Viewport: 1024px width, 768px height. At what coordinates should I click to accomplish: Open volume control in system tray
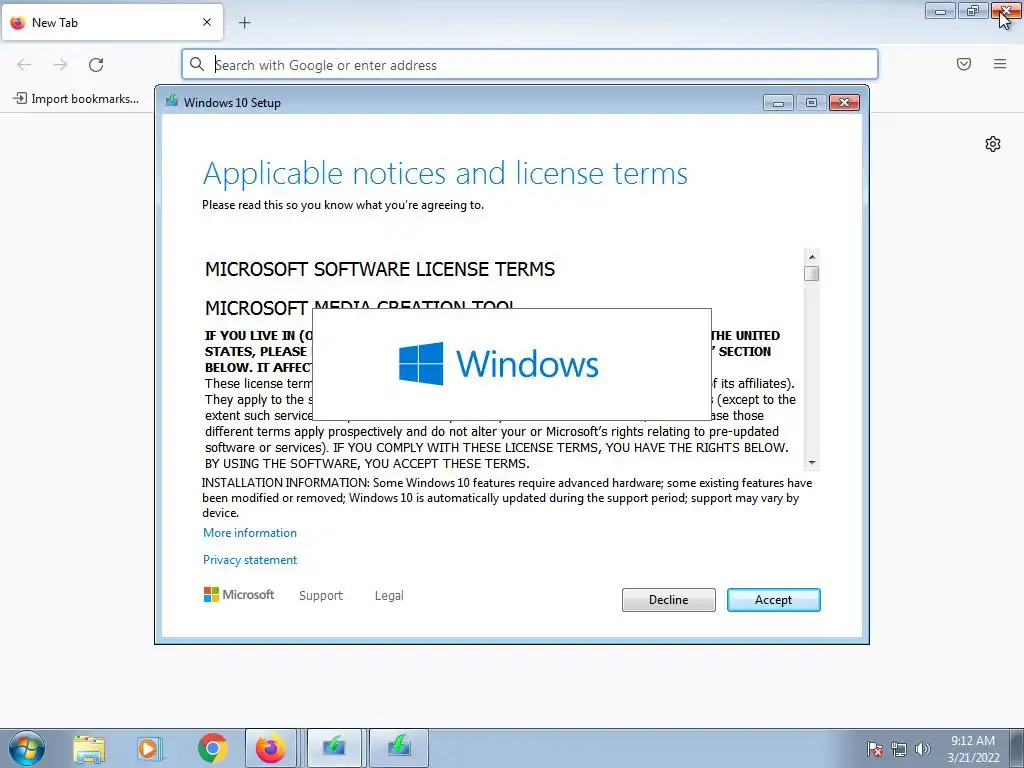(923, 749)
